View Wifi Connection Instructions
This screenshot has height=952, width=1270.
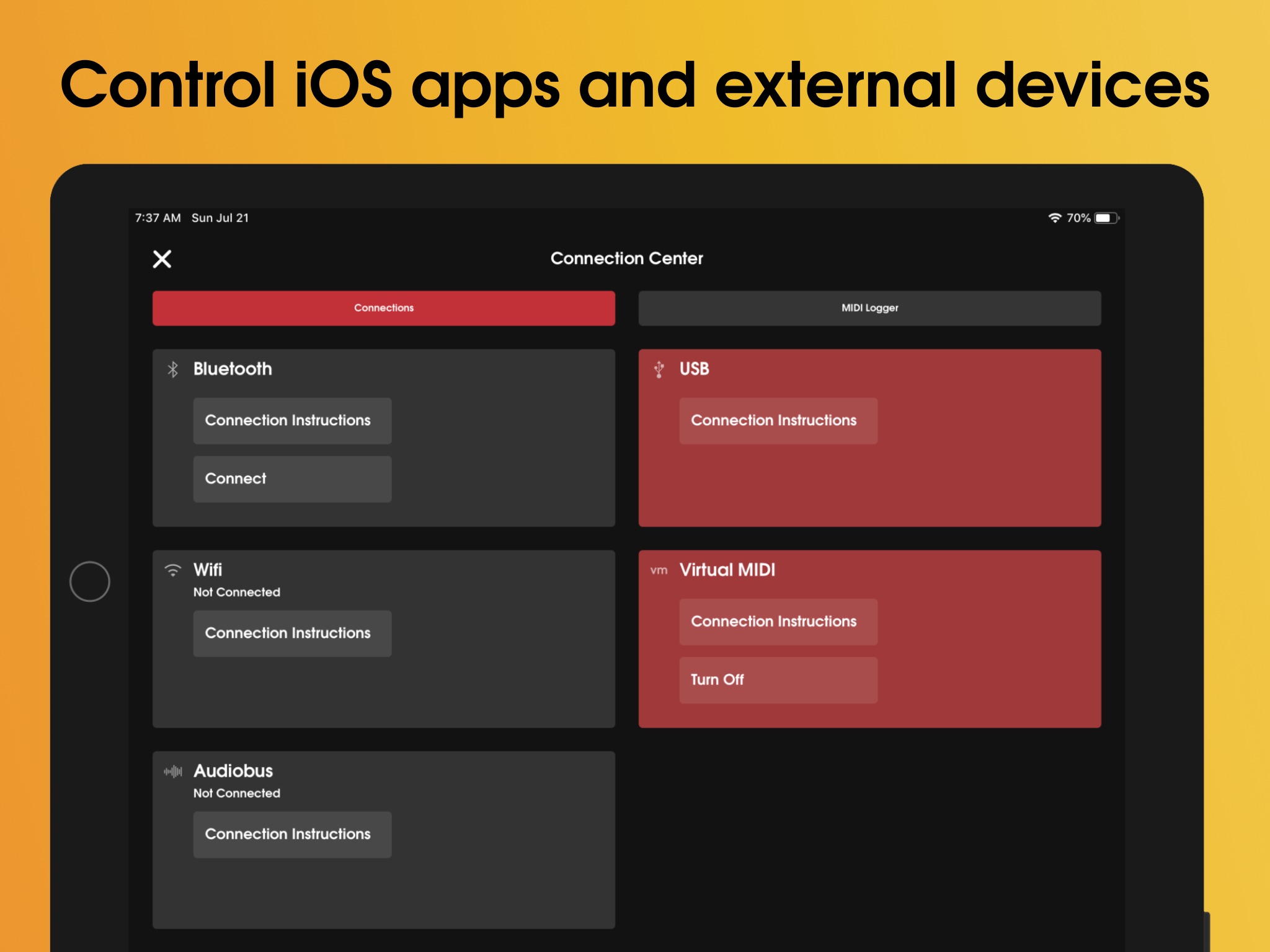tap(292, 633)
